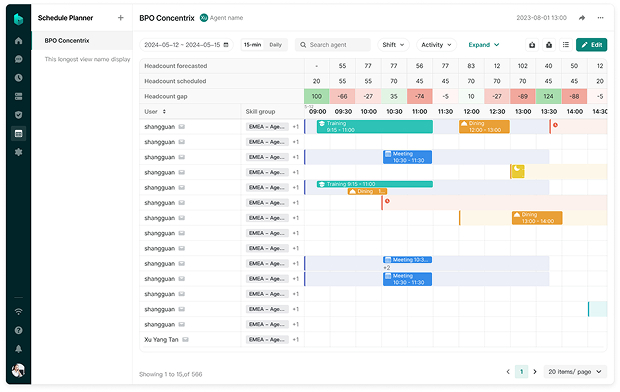The image size is (620, 392).
Task: Click the share arrow icon
Action: click(582, 18)
